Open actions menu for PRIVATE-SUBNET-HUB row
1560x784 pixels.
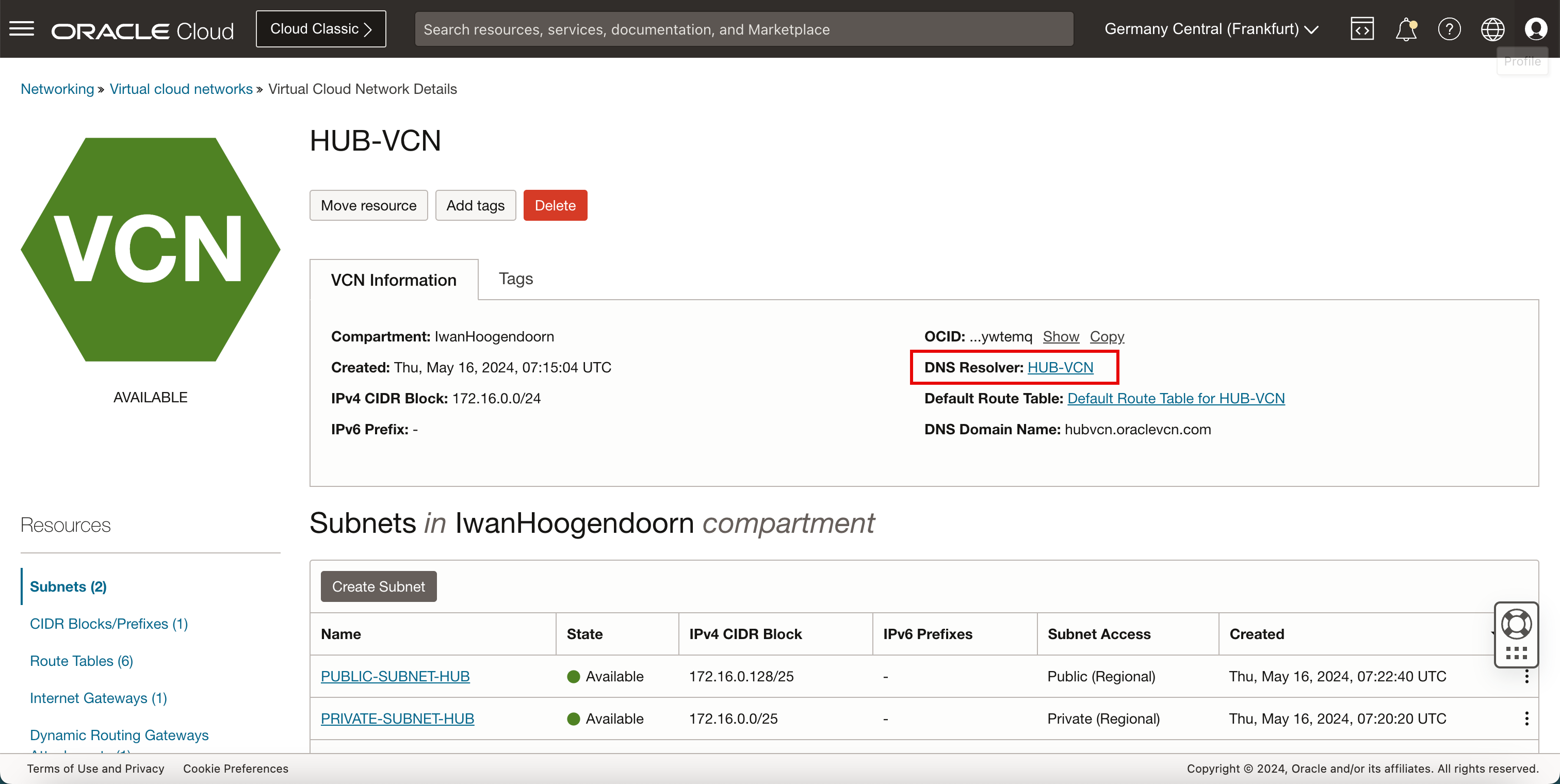point(1526,718)
